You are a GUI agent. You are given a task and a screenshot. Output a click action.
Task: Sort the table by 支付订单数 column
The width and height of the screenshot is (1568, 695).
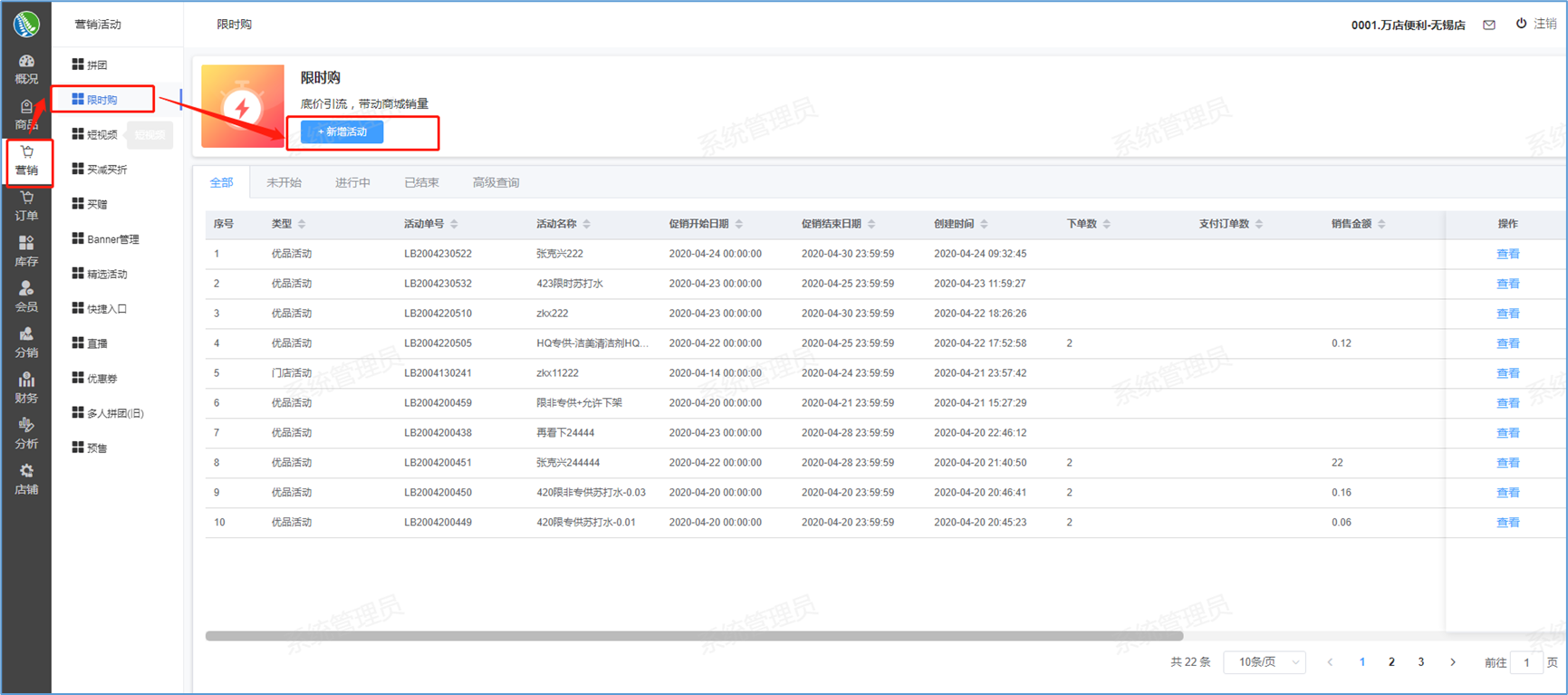[x=1259, y=224]
